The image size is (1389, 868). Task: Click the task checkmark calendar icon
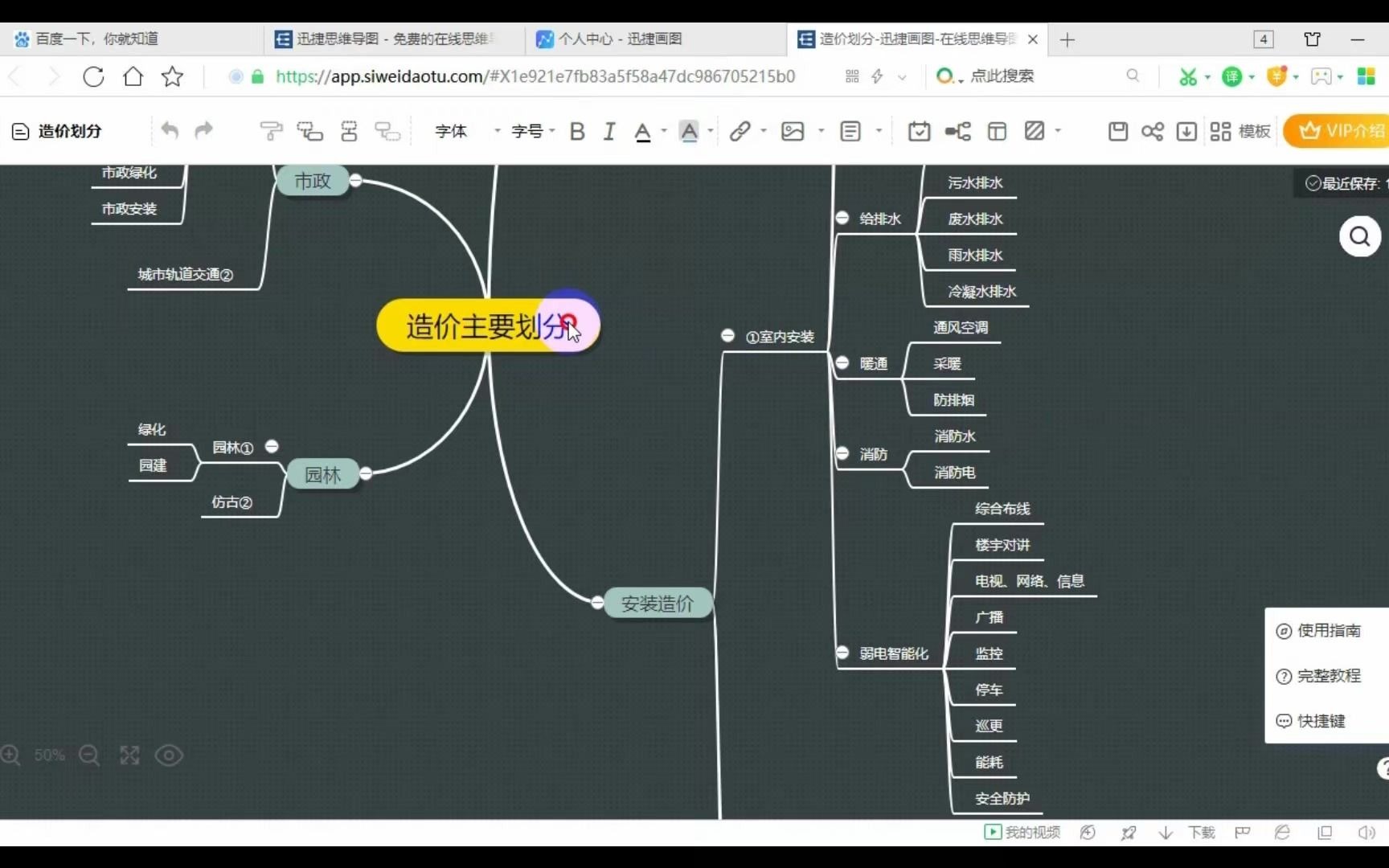coord(919,131)
